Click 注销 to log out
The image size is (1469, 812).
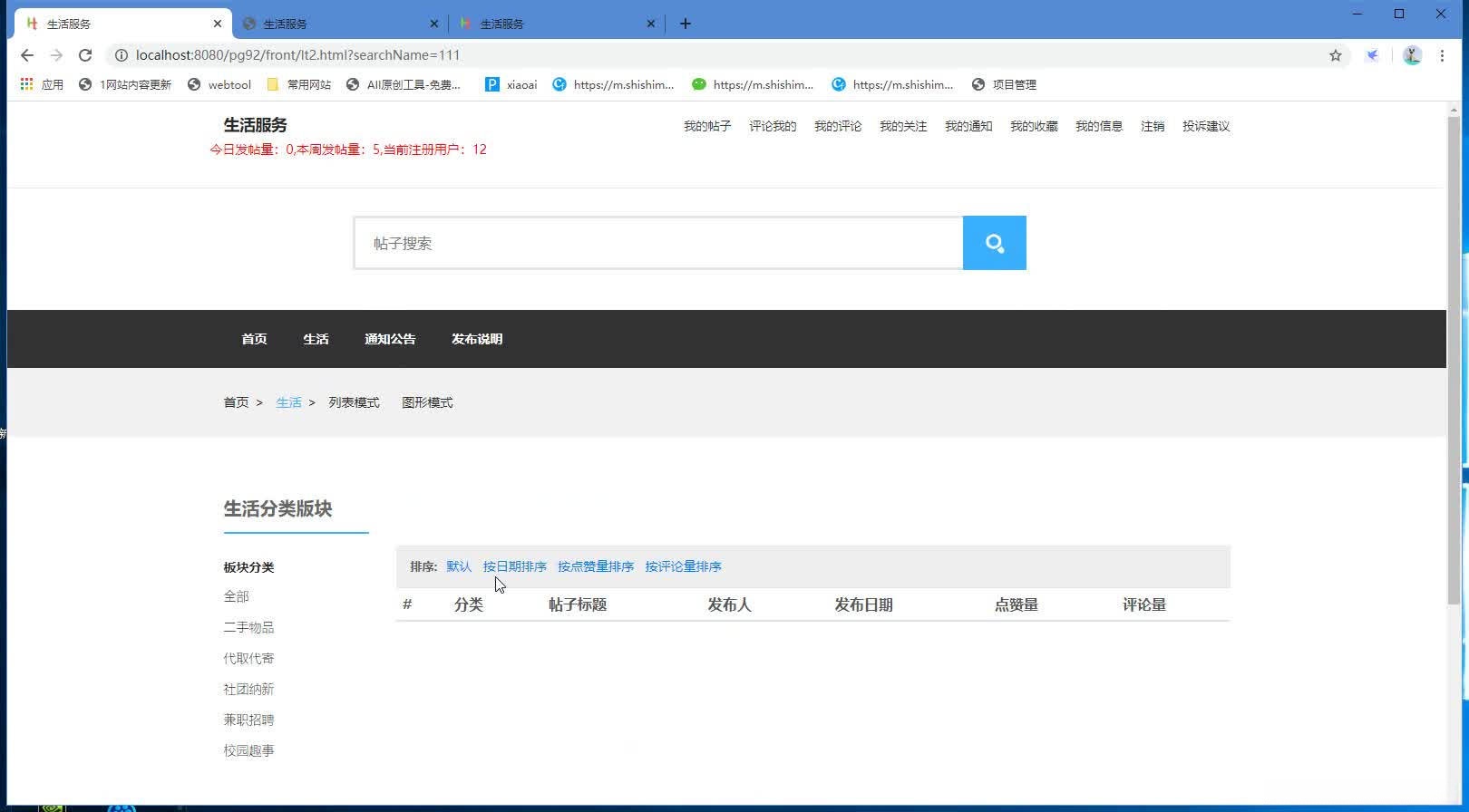tap(1153, 126)
